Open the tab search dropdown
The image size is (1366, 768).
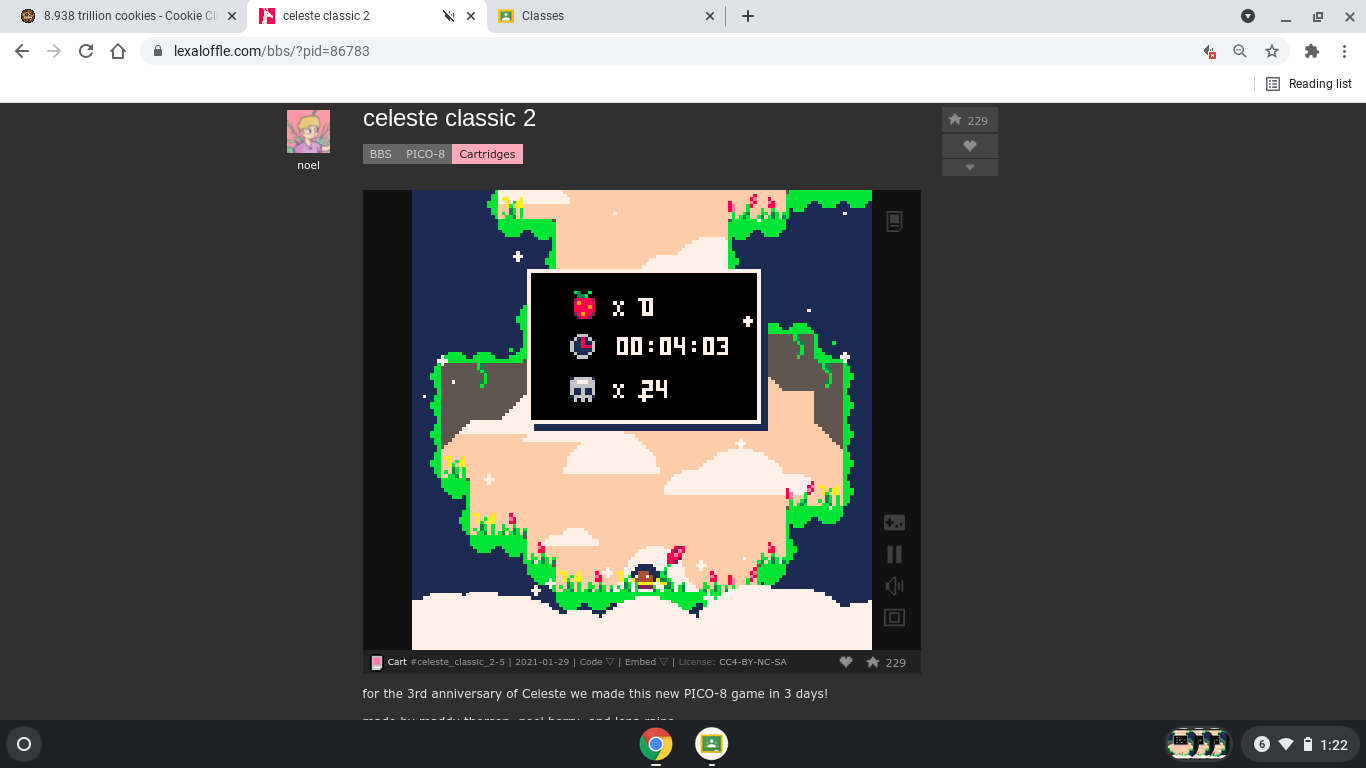pyautogui.click(x=1248, y=16)
